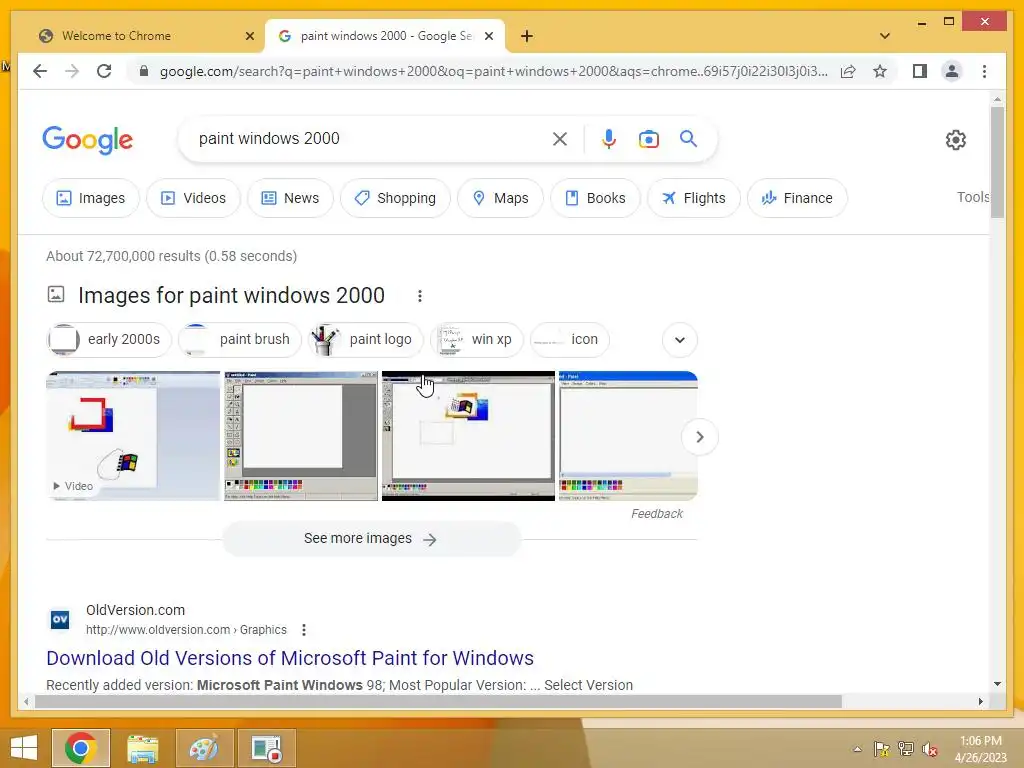Open the first video thumbnail result
This screenshot has height=768, width=1024.
point(133,436)
